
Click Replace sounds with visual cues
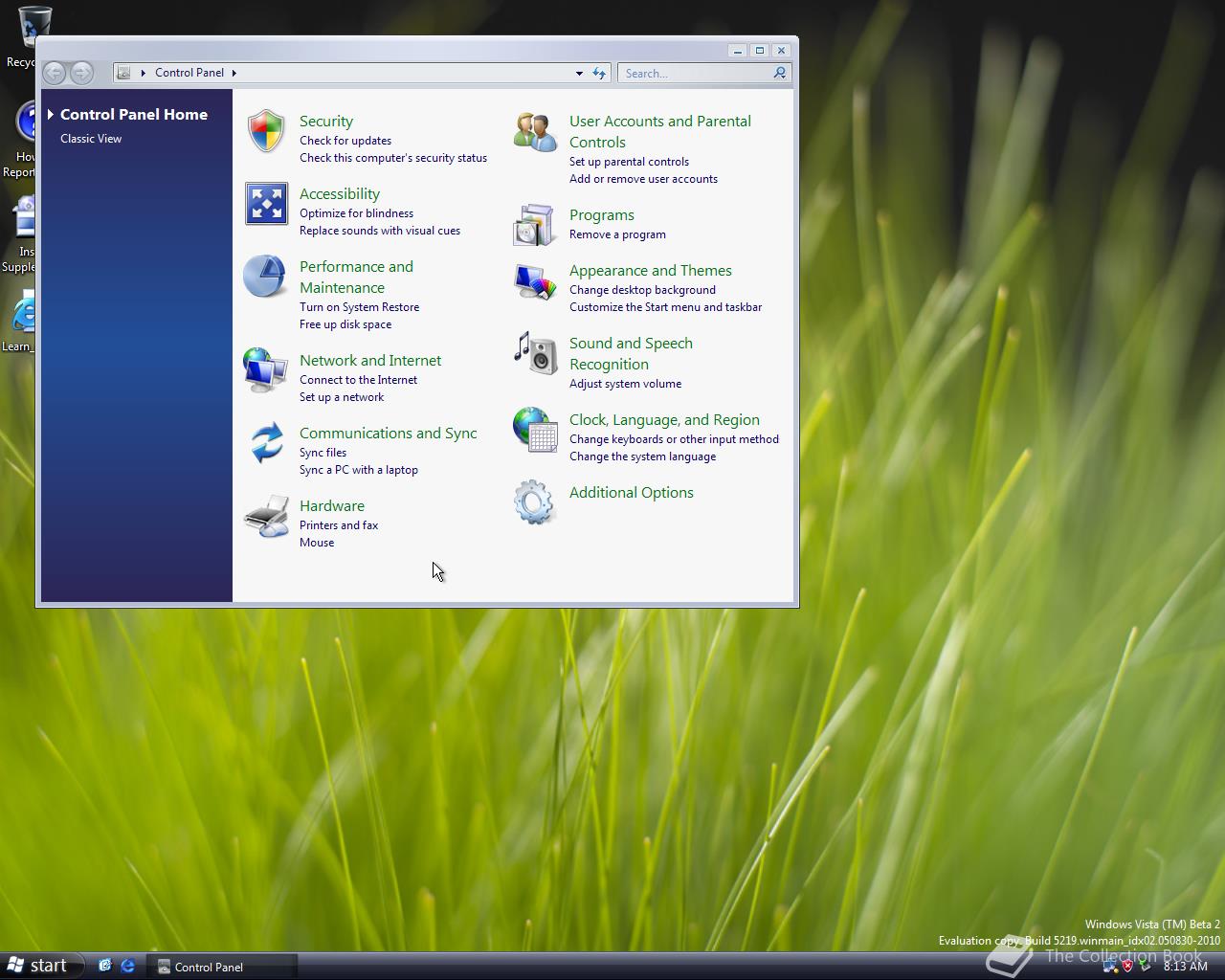(380, 231)
